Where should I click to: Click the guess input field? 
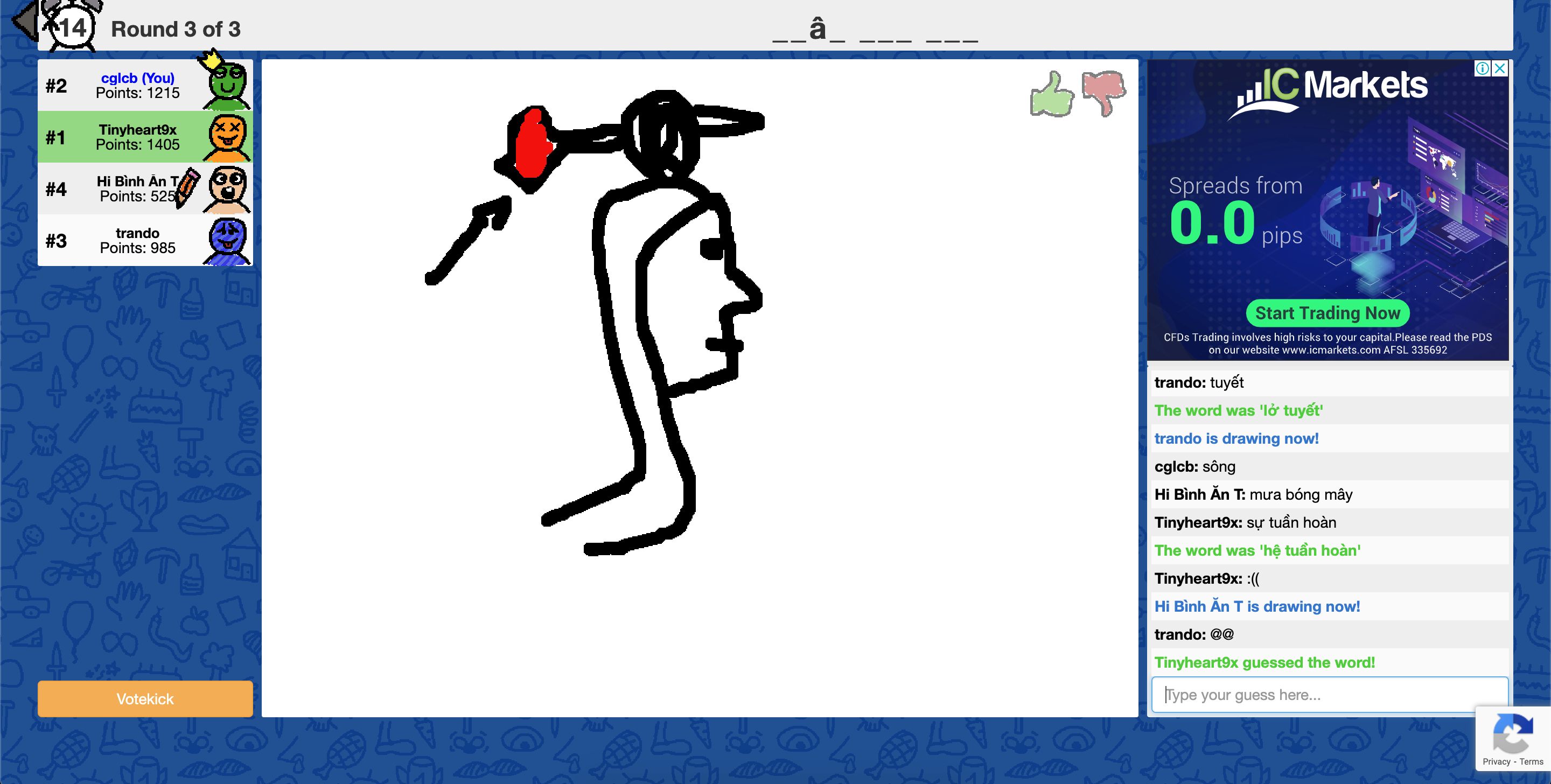(x=1328, y=694)
